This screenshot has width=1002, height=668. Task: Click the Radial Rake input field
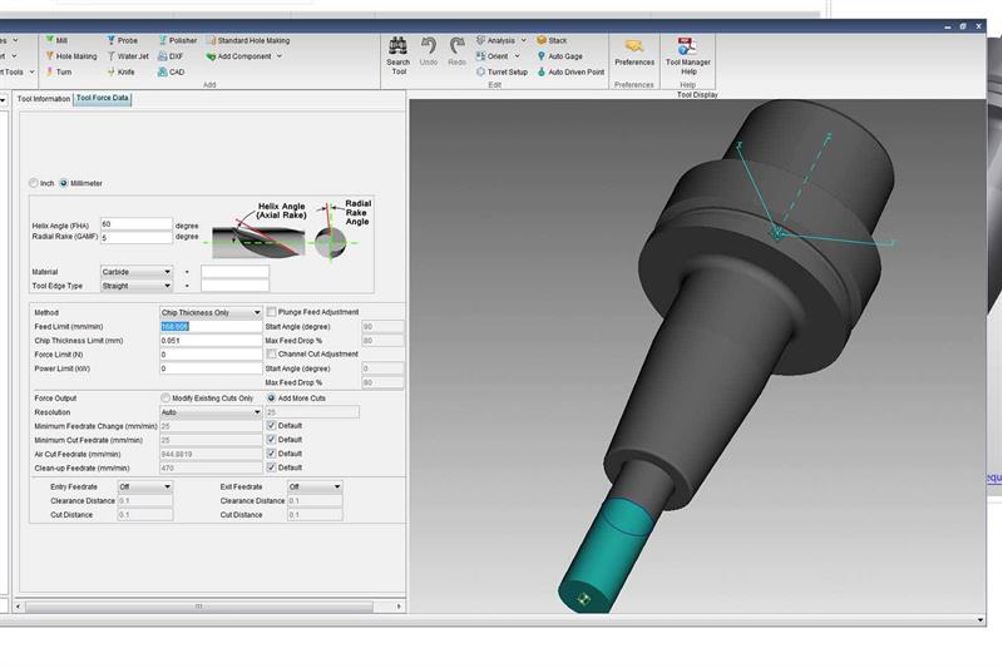136,237
